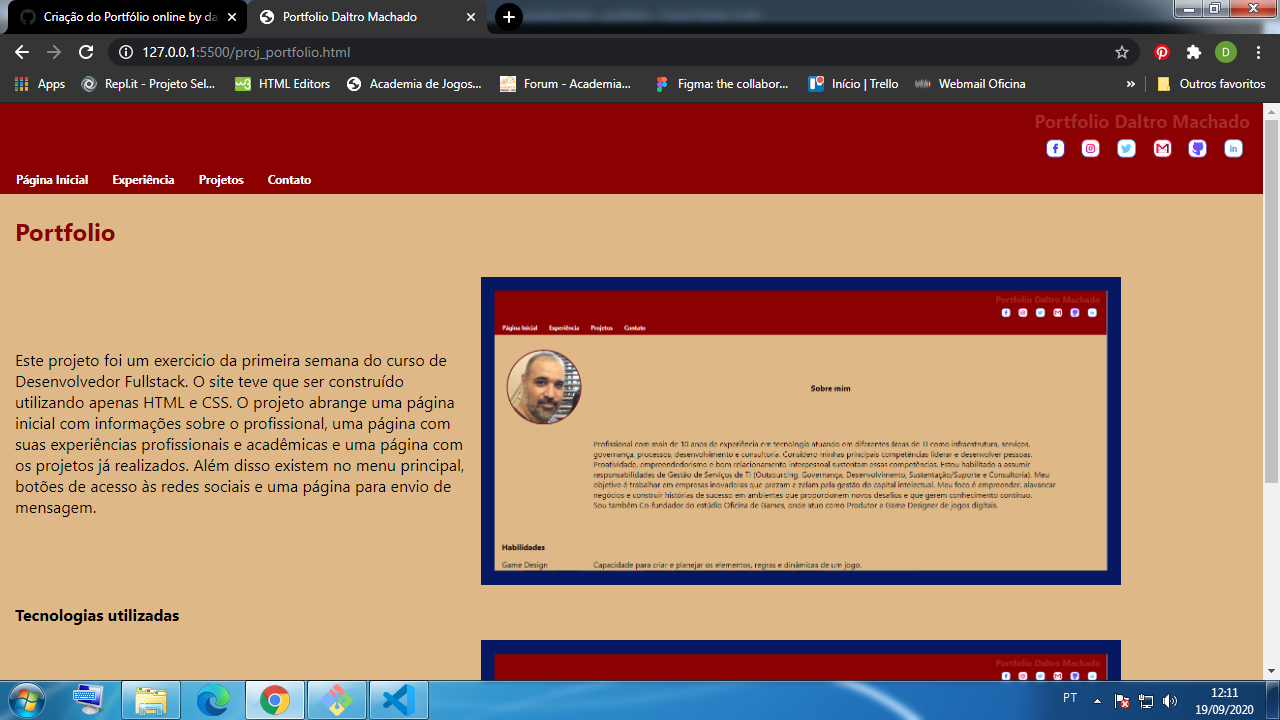Screen dimensions: 1280x720
Task: Open the Windows Start button
Action: (x=26, y=700)
